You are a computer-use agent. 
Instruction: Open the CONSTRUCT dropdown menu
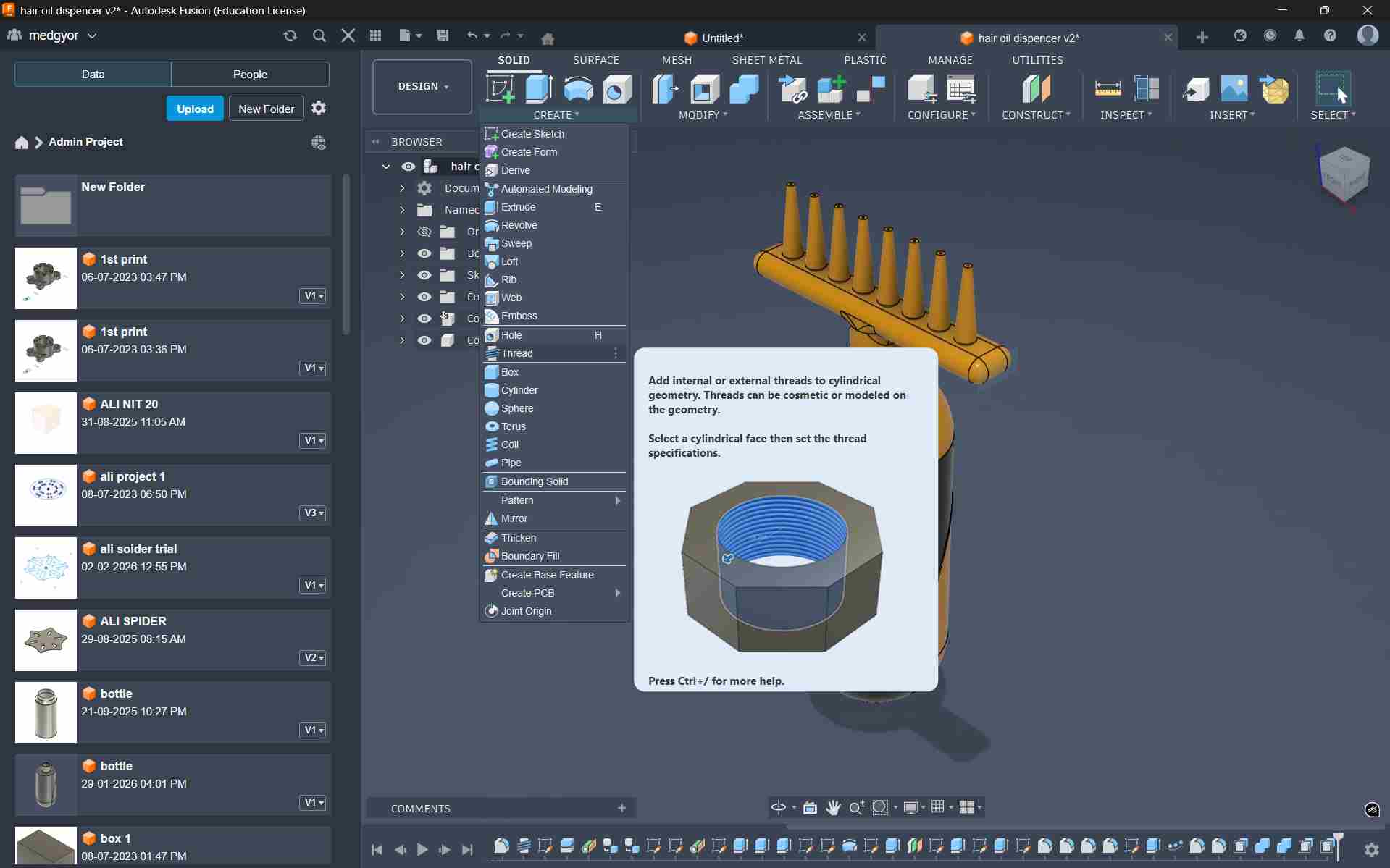click(1036, 115)
